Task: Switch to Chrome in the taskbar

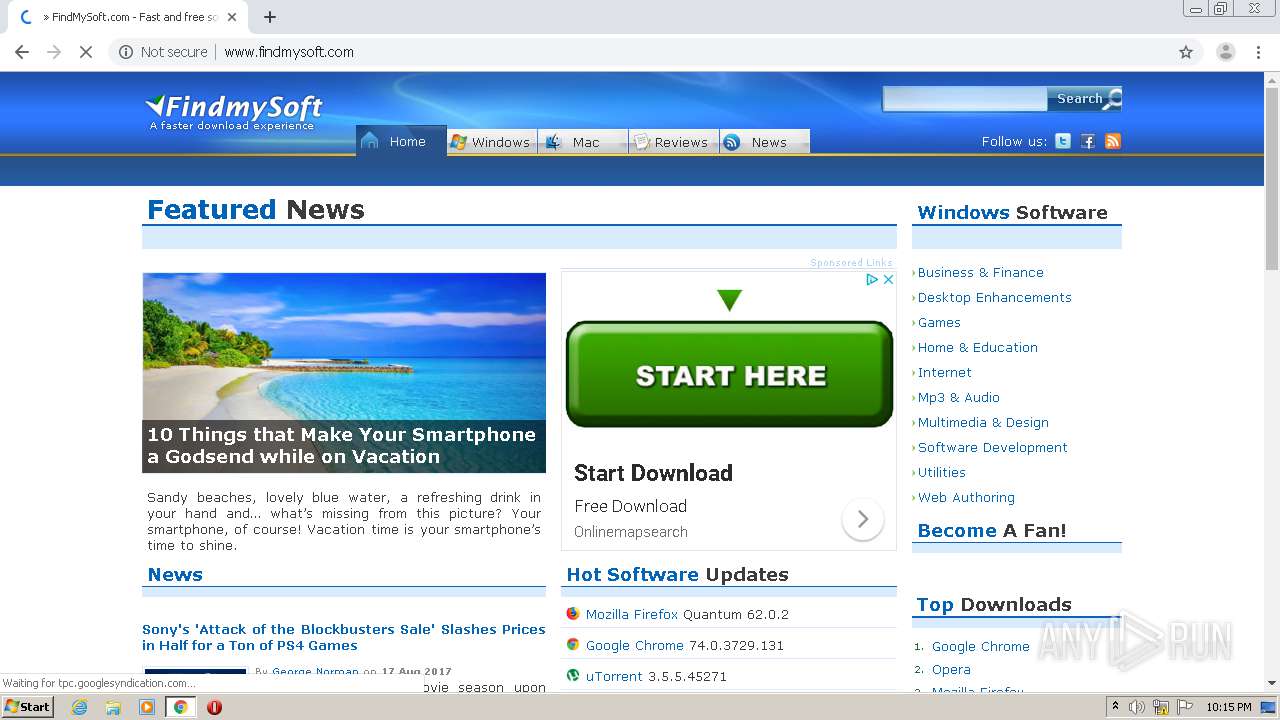Action: tap(181, 707)
